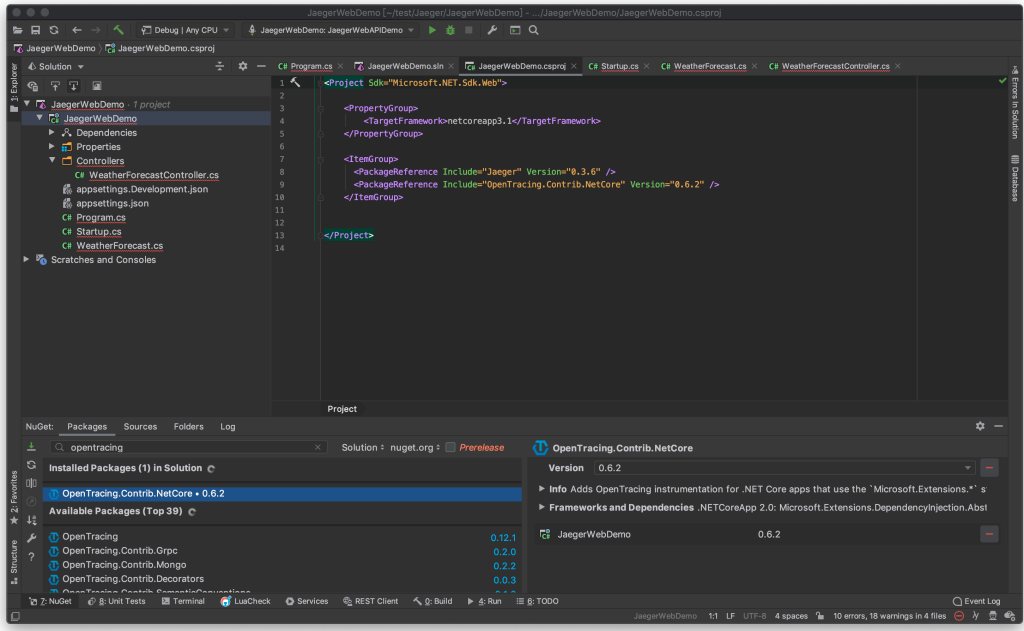This screenshot has width=1024, height=631.
Task: Close the JaegerWebDemo.csproj editor tab
Action: tap(574, 66)
